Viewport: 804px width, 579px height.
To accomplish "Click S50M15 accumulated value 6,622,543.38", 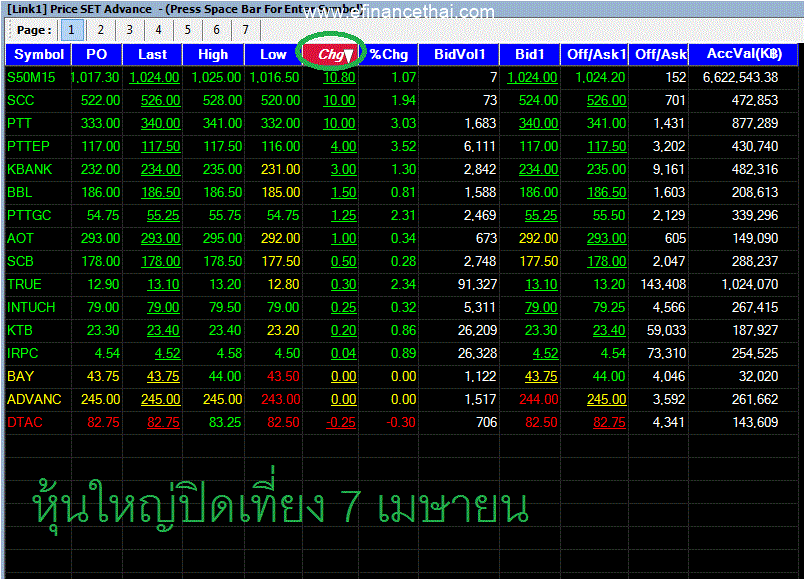I will coord(740,77).
